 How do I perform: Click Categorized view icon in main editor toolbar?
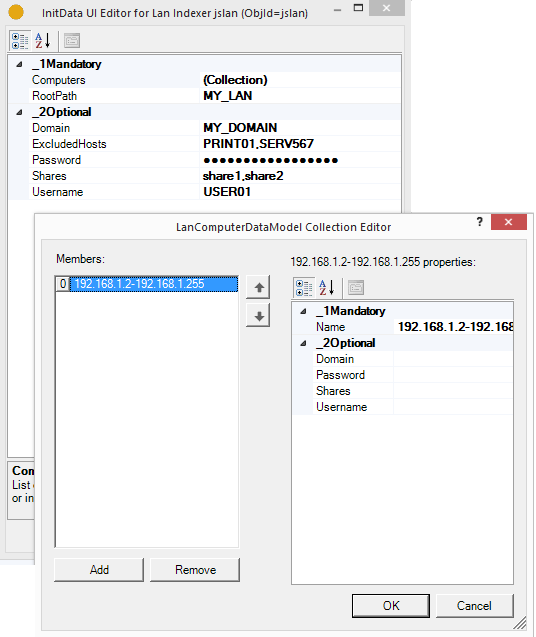(x=20, y=41)
